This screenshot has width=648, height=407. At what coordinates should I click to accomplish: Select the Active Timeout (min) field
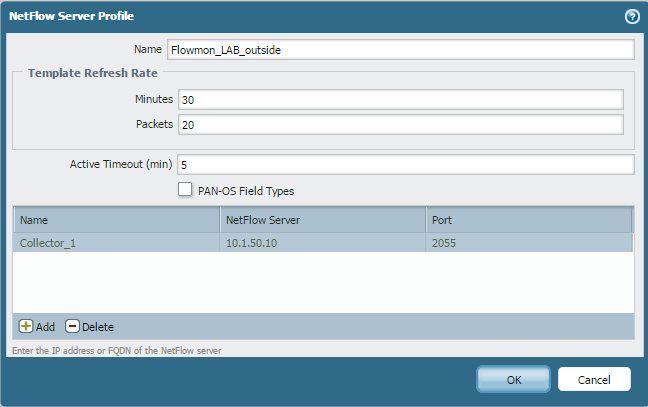pyautogui.click(x=406, y=164)
